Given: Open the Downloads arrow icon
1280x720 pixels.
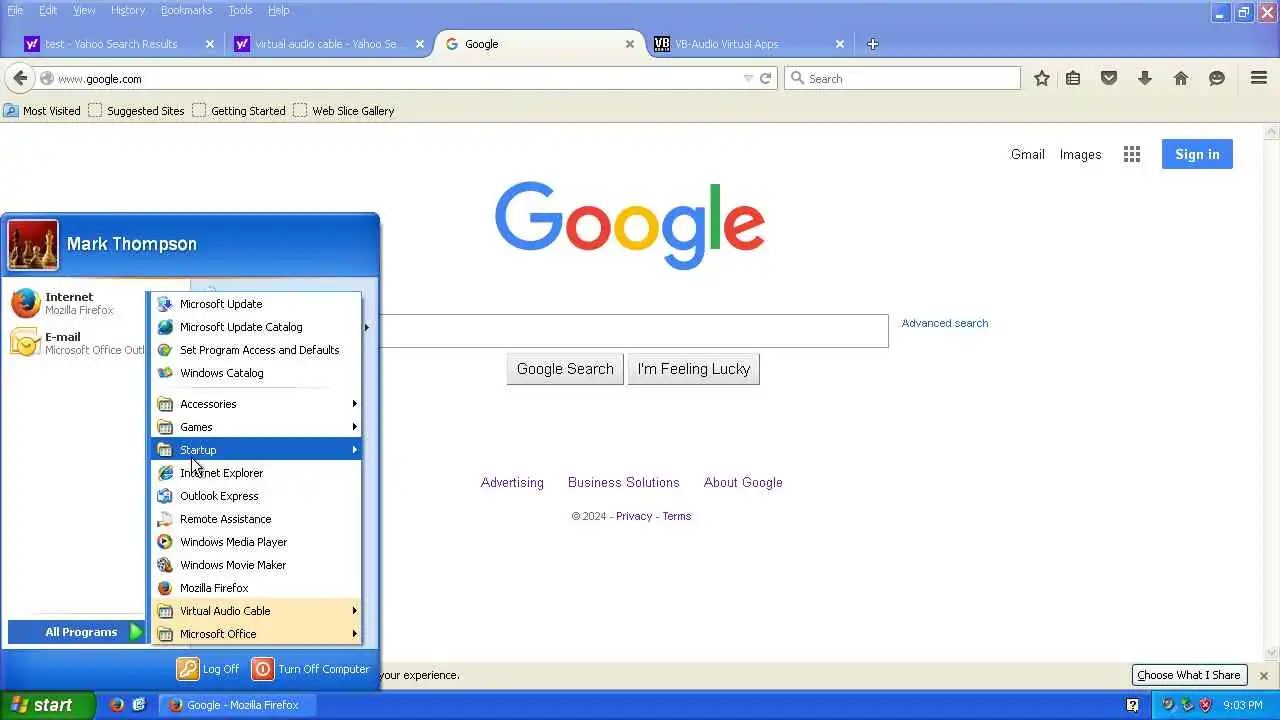Looking at the screenshot, I should point(1145,78).
